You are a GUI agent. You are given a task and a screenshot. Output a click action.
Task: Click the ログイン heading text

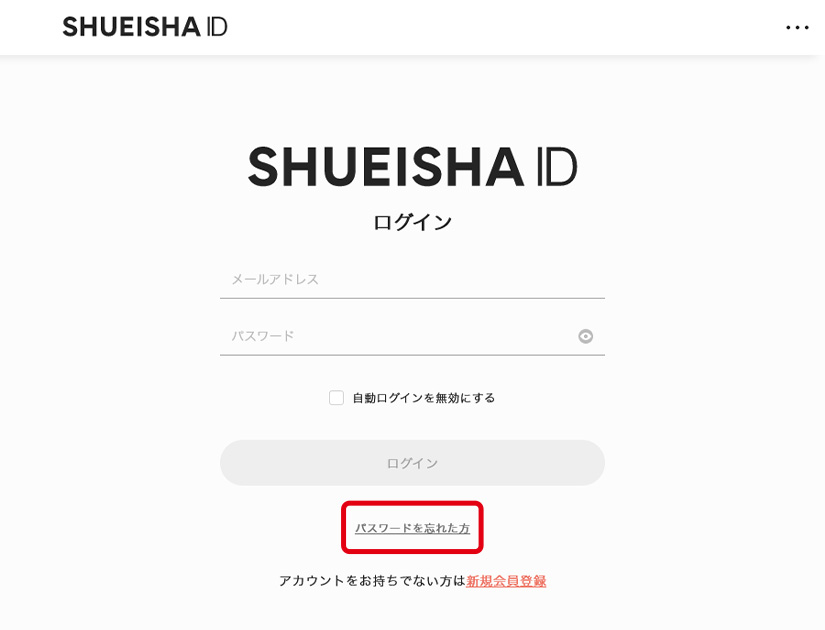tap(412, 222)
